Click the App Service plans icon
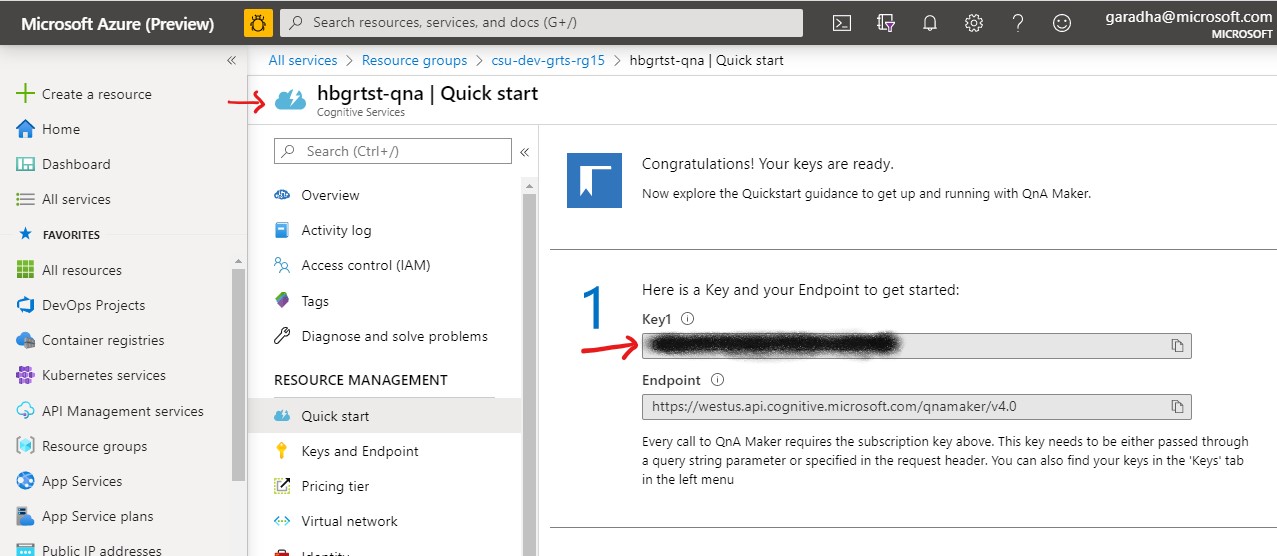 coord(26,516)
